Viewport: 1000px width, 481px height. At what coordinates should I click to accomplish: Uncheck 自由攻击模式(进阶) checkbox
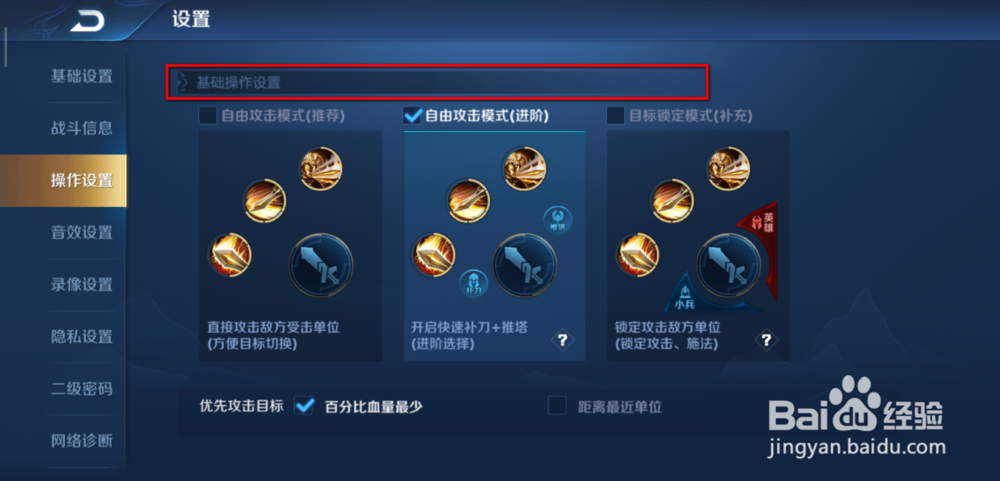point(413,115)
